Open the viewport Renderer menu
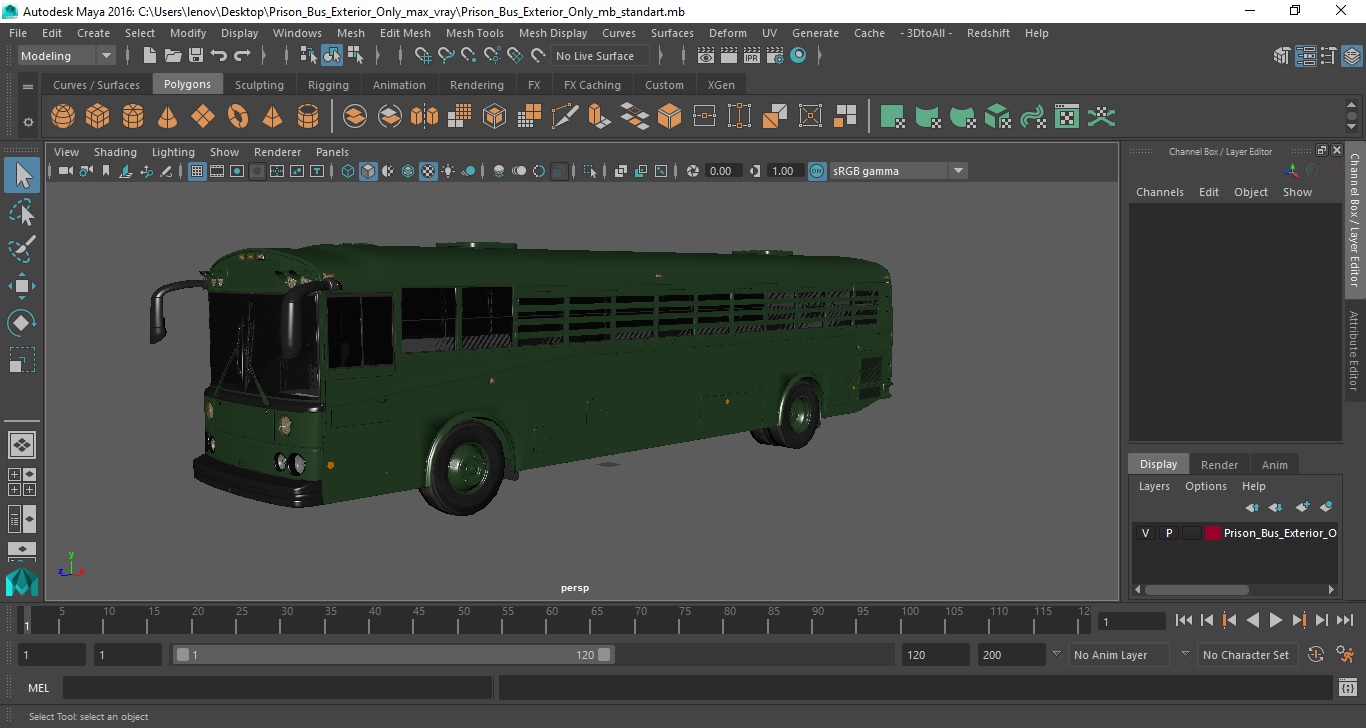Viewport: 1366px width, 728px height. [277, 152]
